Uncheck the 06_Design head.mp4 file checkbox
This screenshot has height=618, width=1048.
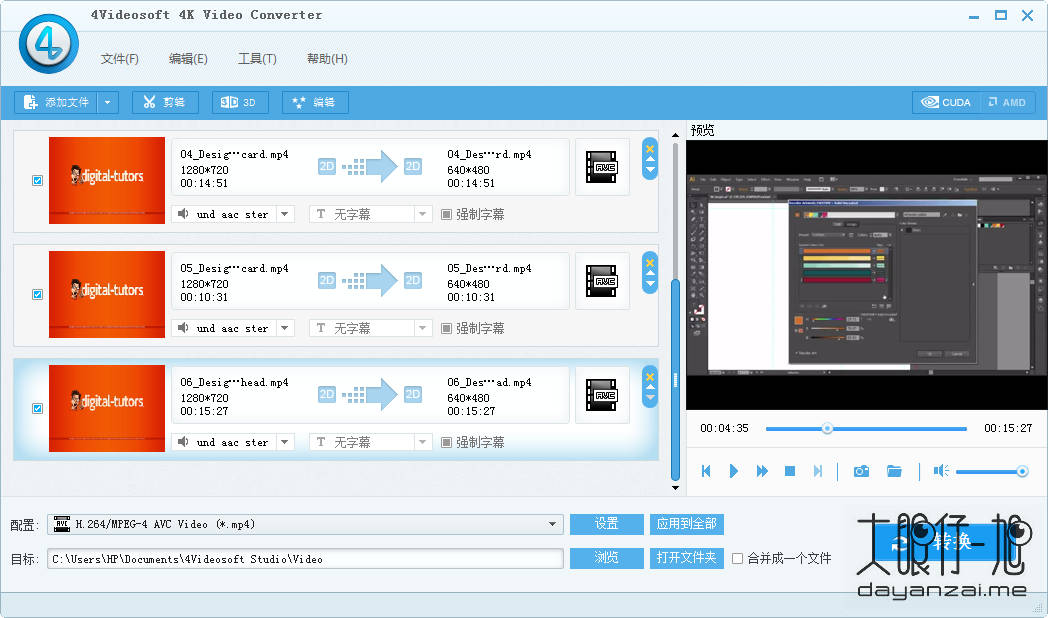(x=37, y=408)
